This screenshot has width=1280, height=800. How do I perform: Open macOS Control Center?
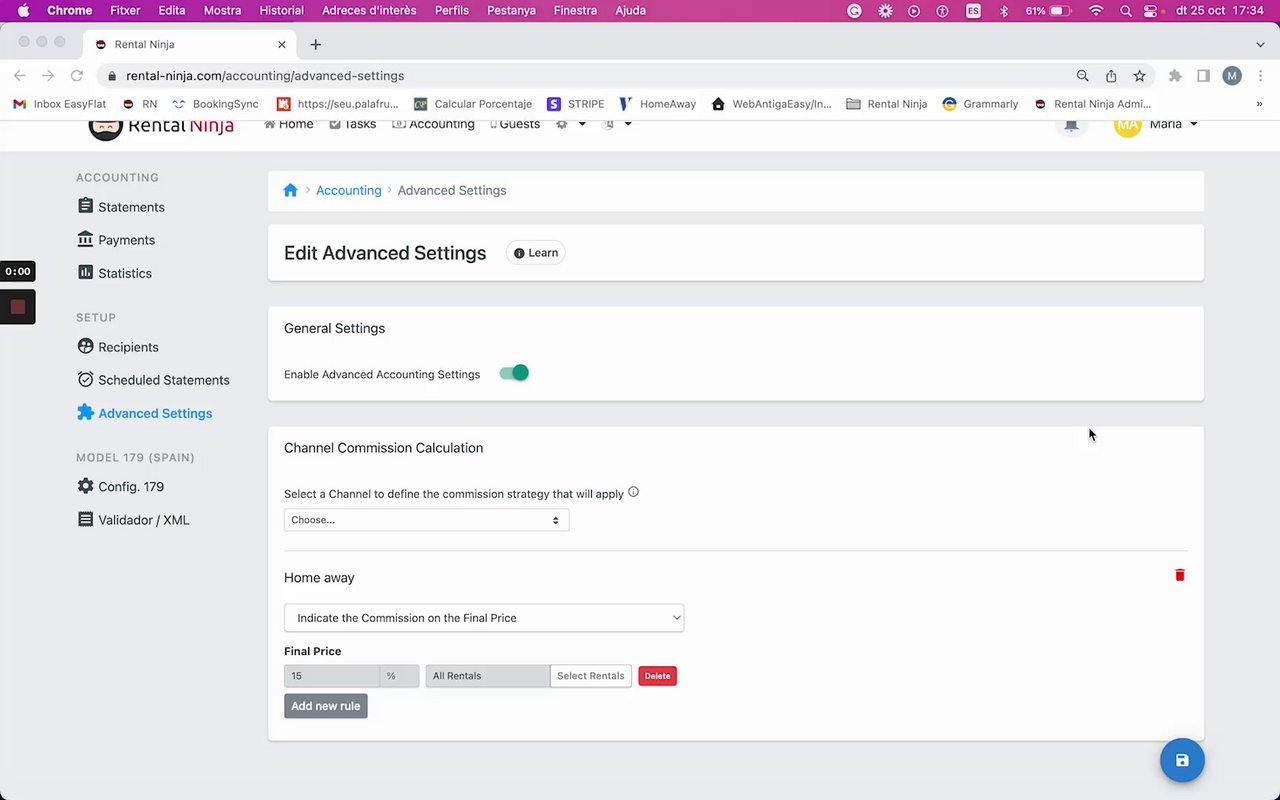point(1152,11)
